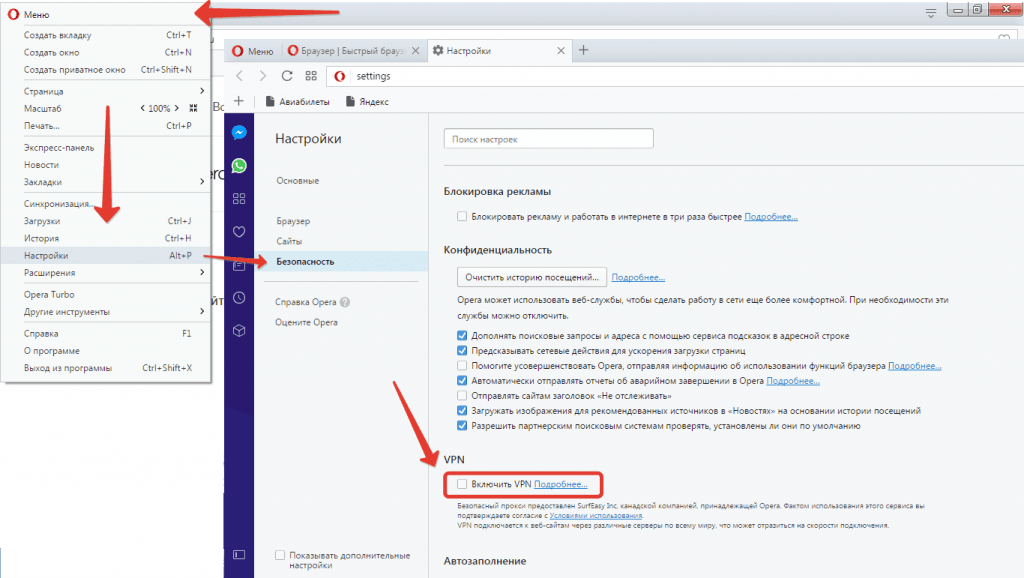The image size is (1024, 578).
Task: Click Справка Opera link
Action: pyautogui.click(x=306, y=302)
